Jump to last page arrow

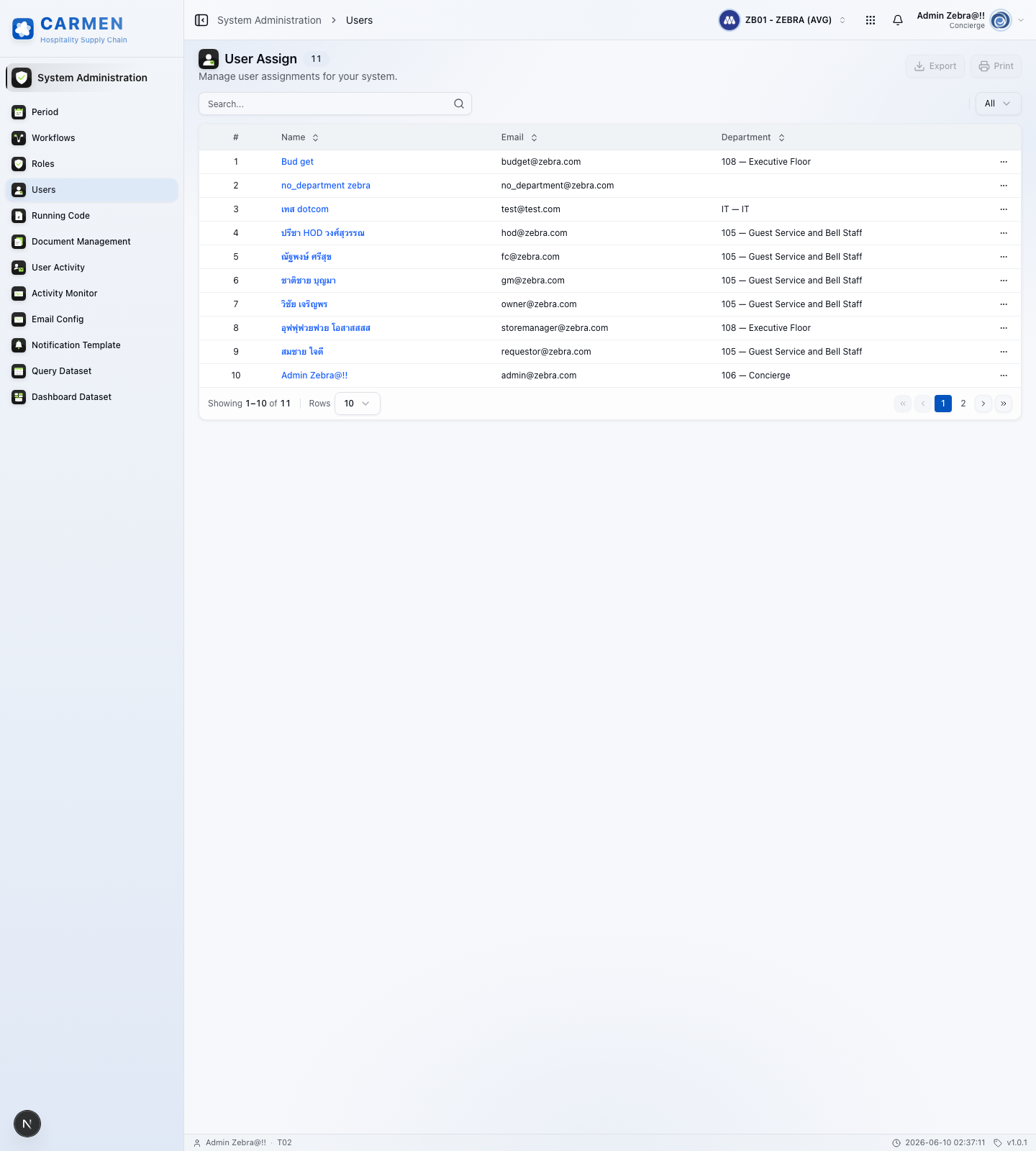point(1004,404)
